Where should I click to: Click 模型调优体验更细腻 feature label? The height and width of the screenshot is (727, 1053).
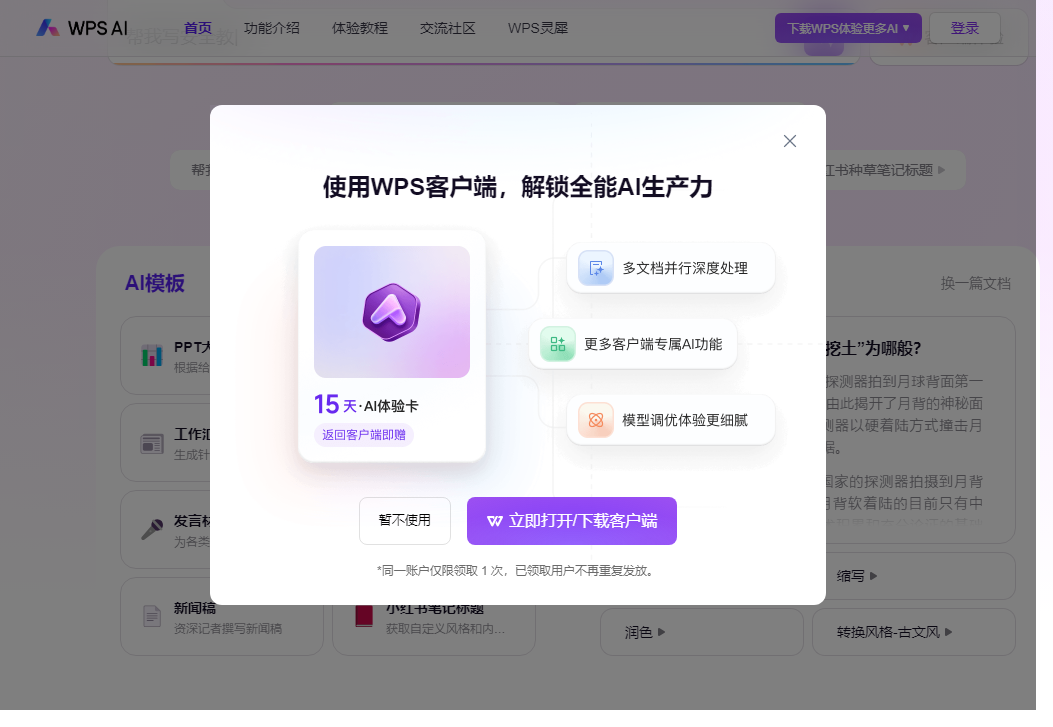tap(685, 420)
